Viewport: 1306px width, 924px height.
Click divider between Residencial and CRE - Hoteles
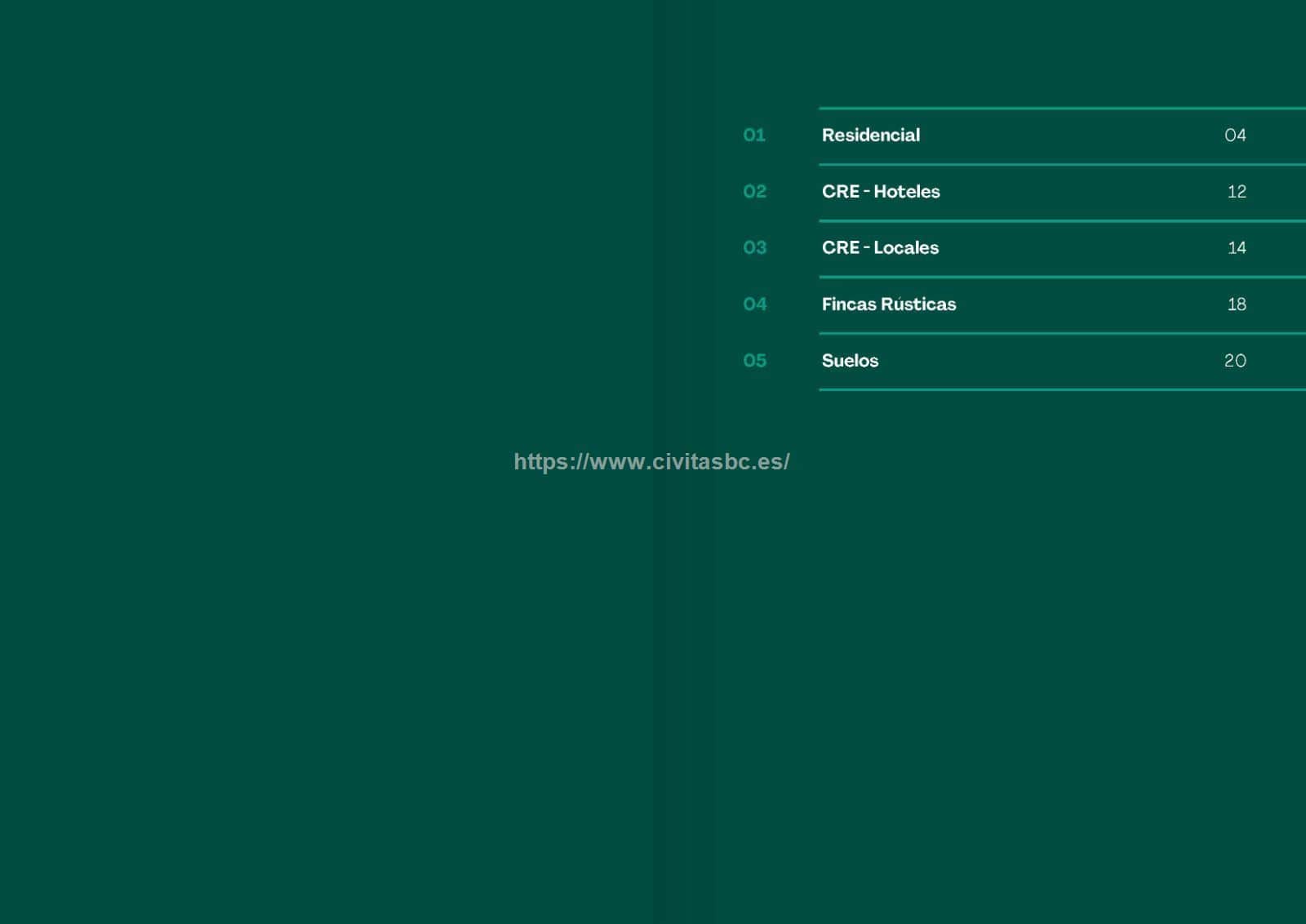point(1061,164)
